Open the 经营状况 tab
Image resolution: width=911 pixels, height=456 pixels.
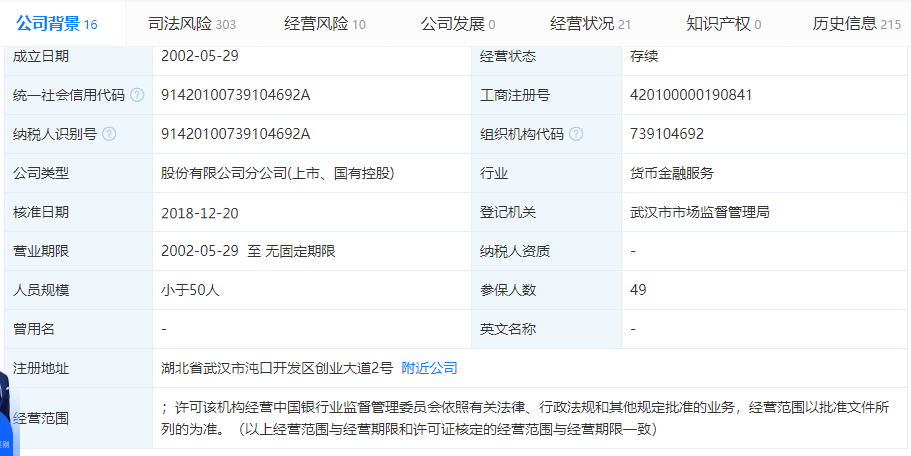pos(590,23)
